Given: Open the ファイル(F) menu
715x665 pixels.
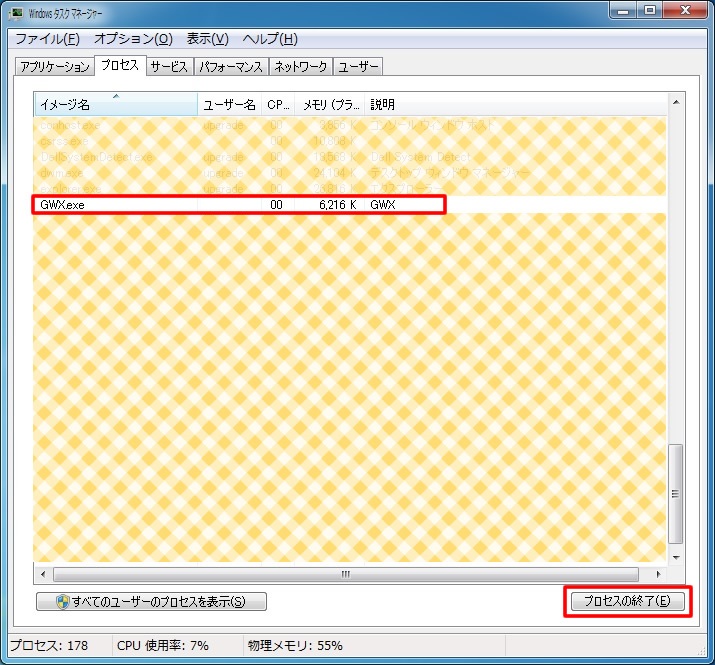Looking at the screenshot, I should tap(47, 39).
